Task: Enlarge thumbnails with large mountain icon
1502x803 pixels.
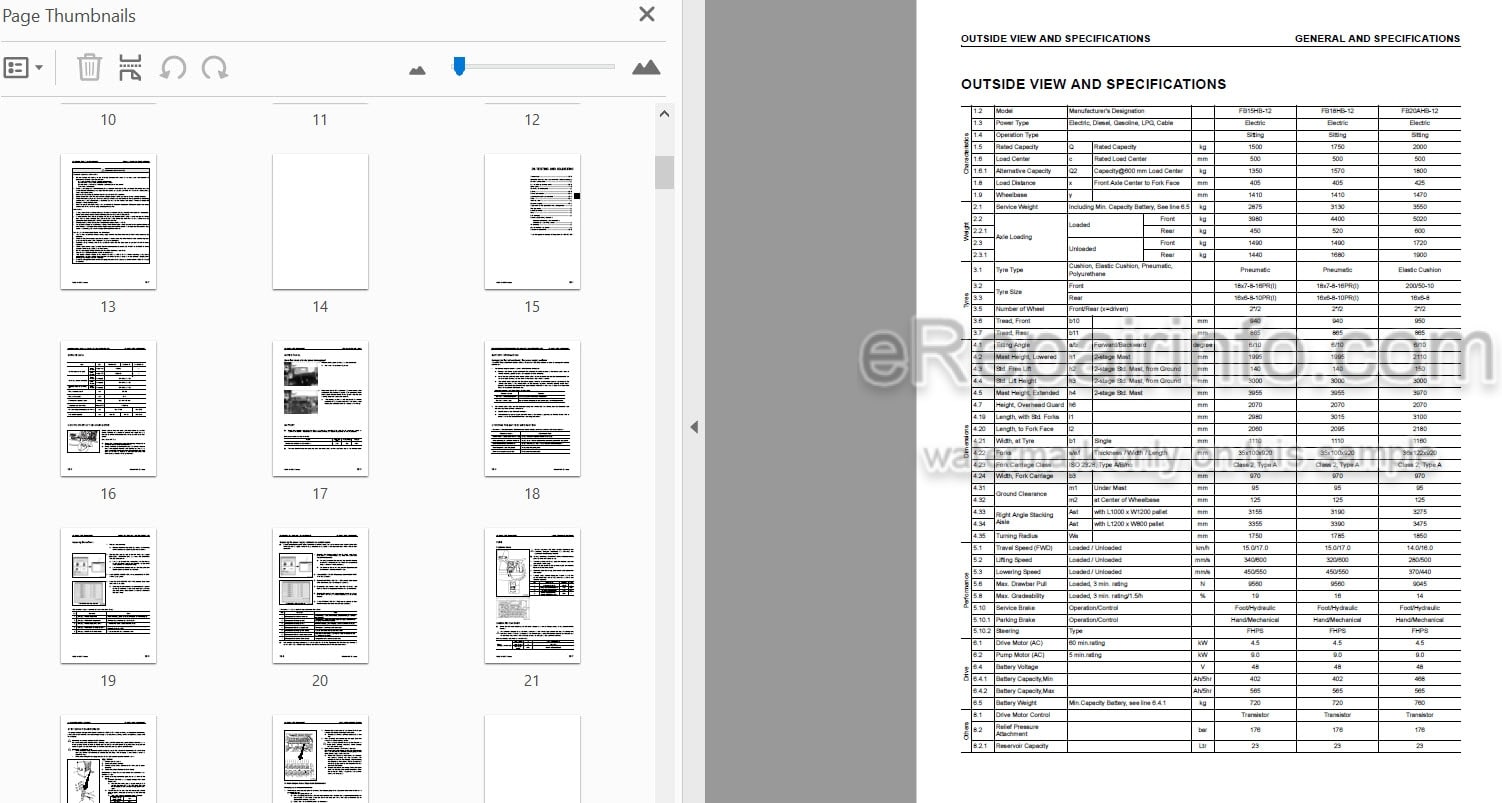Action: tap(646, 68)
